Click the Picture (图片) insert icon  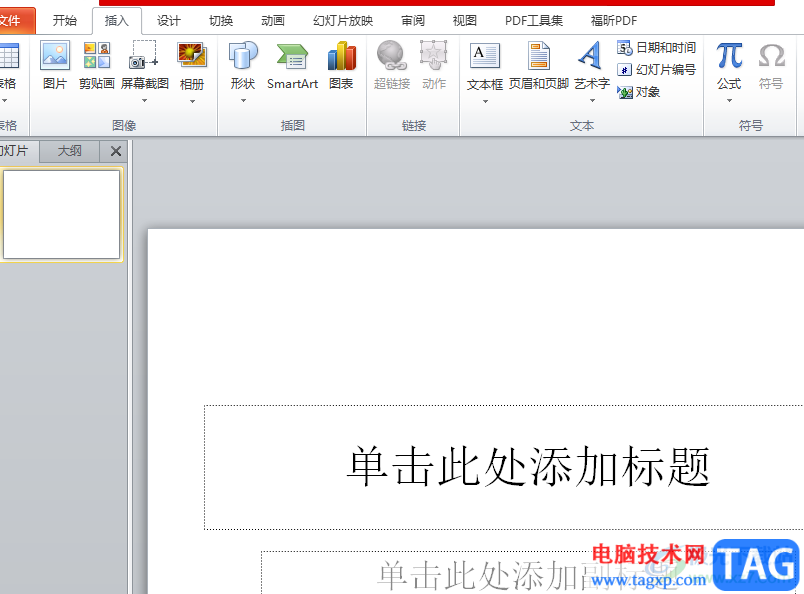tap(55, 56)
